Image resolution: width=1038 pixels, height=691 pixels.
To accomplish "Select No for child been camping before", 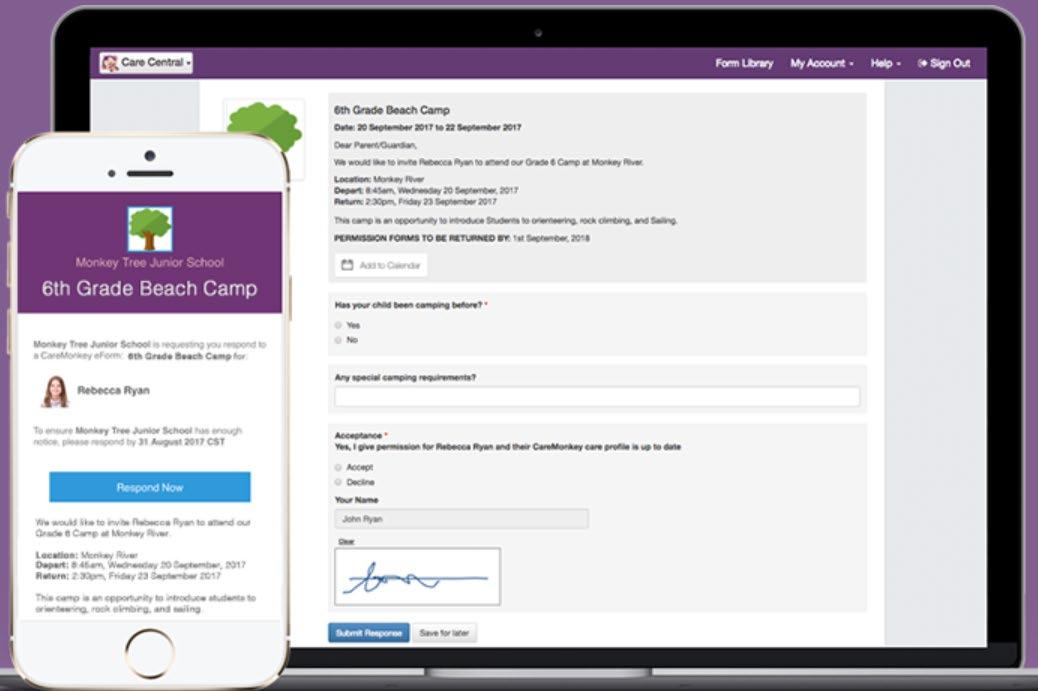I will pos(338,340).
